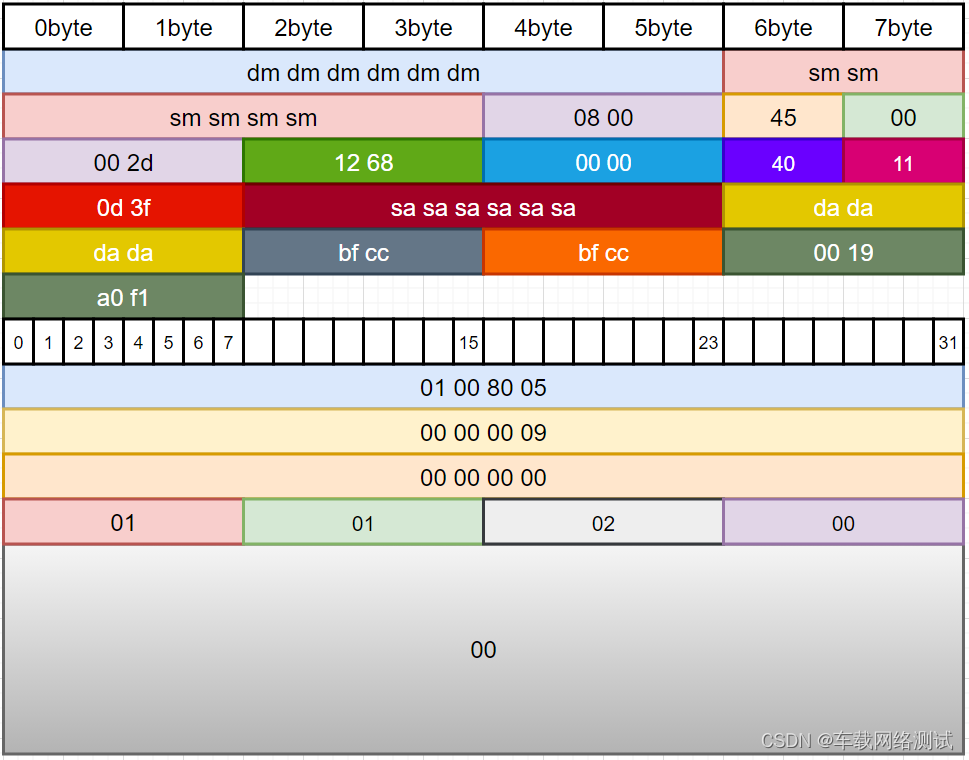Select the 1byte header cell
Screen dimensions: 969x760
(x=184, y=27)
